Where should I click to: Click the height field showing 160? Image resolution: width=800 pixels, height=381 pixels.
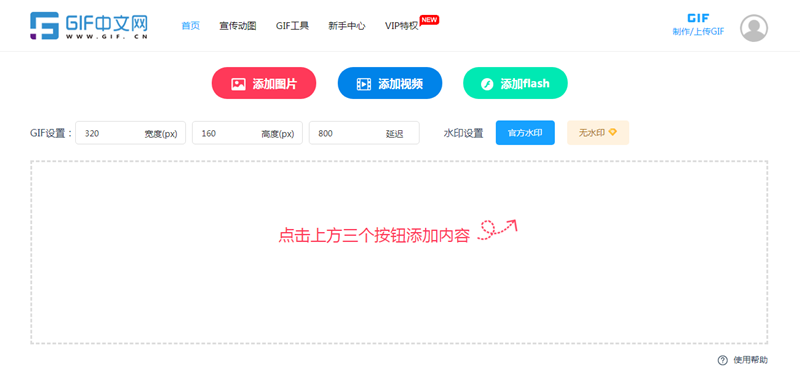pyautogui.click(x=247, y=133)
